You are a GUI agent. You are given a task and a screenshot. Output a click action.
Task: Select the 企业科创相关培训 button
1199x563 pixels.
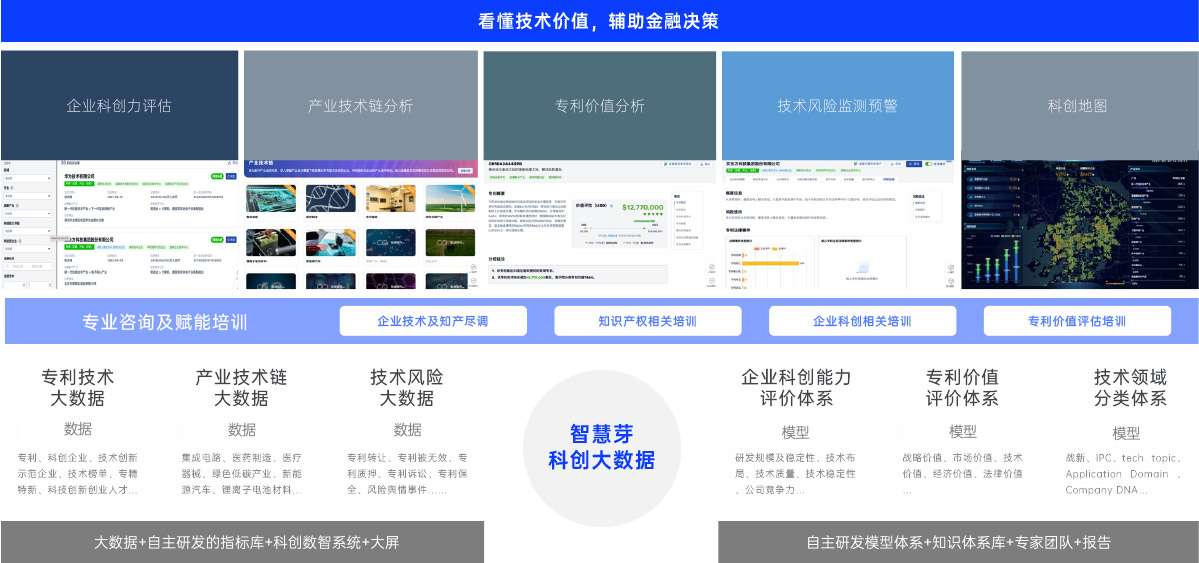coord(862,321)
